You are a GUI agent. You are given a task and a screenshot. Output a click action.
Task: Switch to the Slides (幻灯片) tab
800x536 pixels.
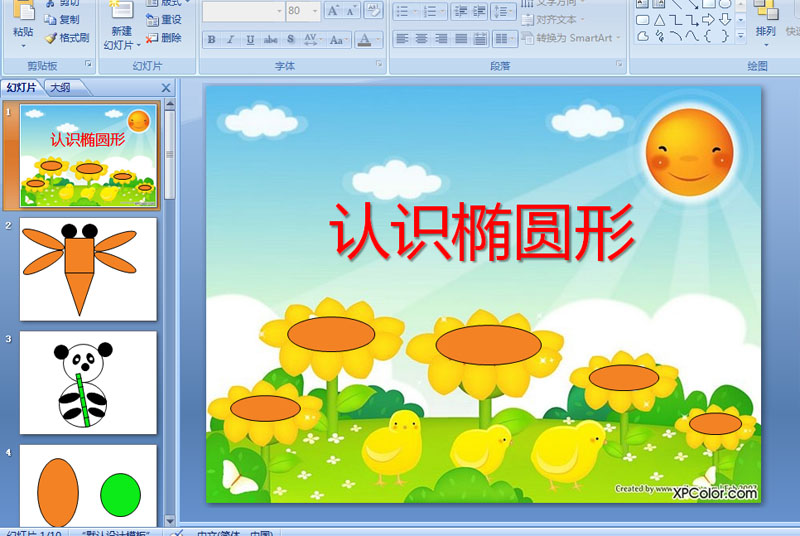tap(21, 88)
